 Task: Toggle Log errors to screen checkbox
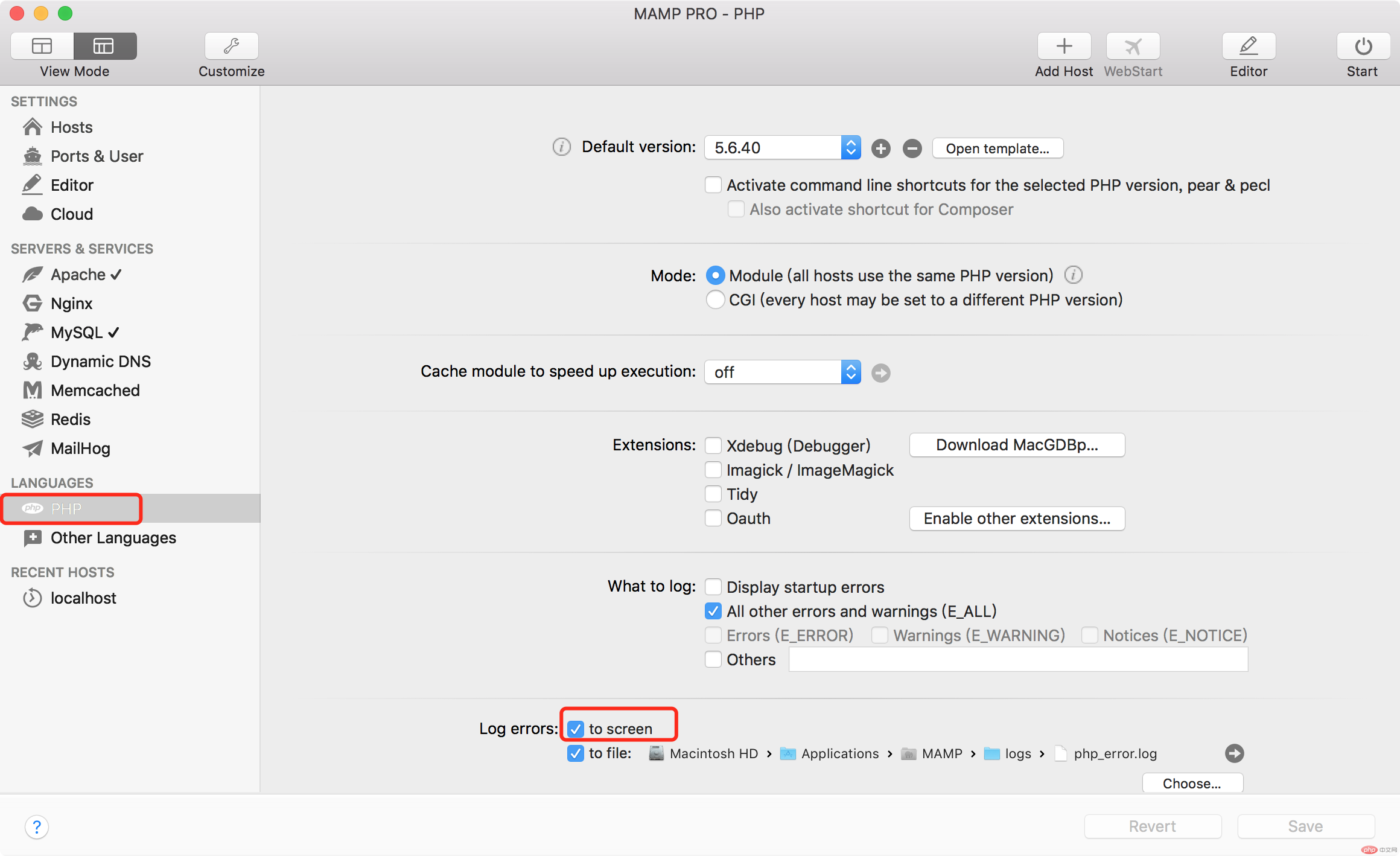coord(575,728)
